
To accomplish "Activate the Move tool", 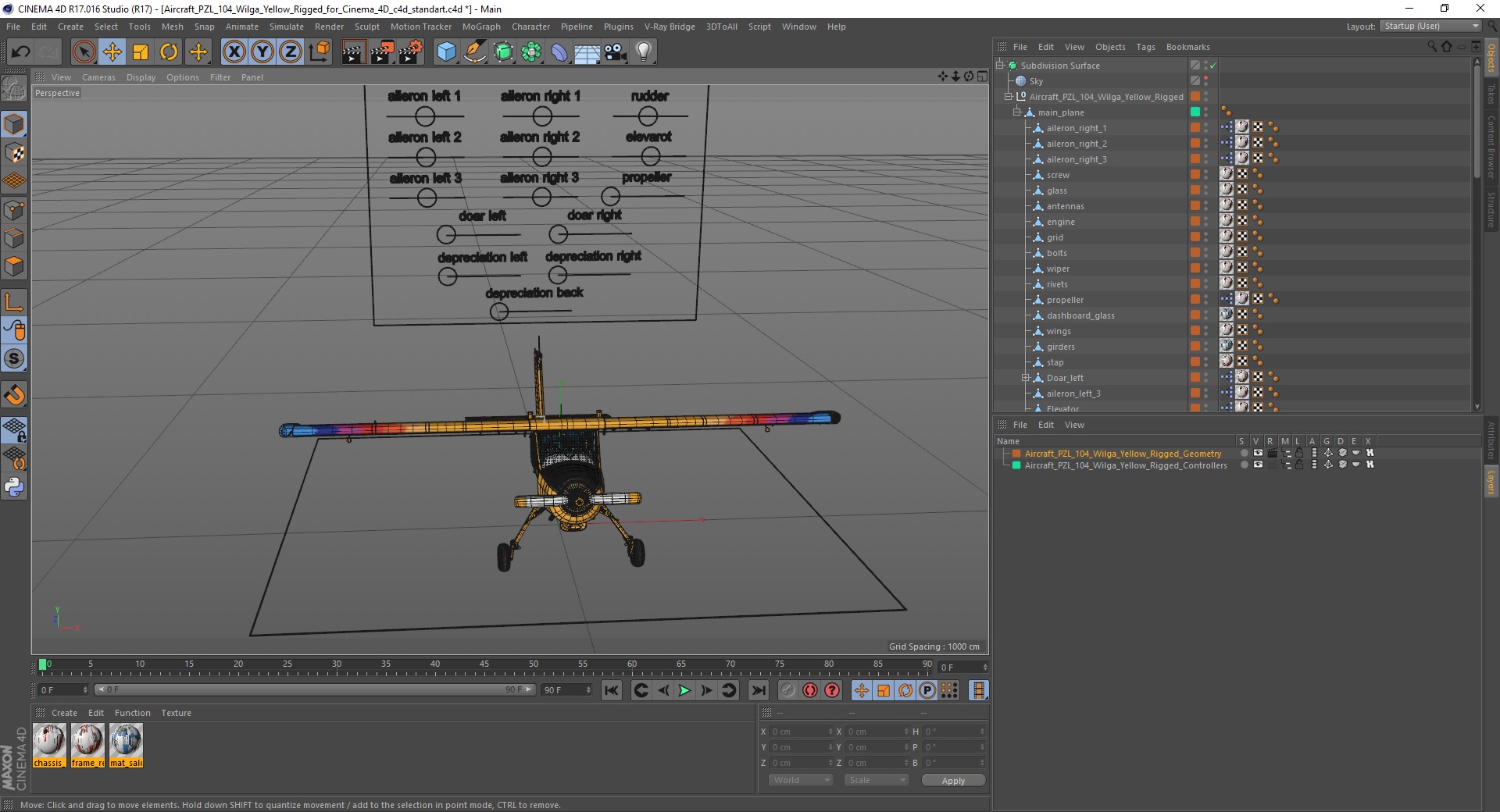I will [112, 52].
